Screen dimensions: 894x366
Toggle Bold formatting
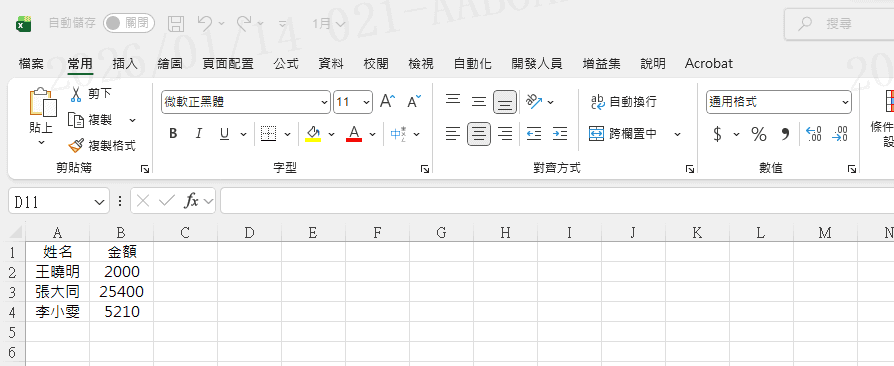(173, 134)
